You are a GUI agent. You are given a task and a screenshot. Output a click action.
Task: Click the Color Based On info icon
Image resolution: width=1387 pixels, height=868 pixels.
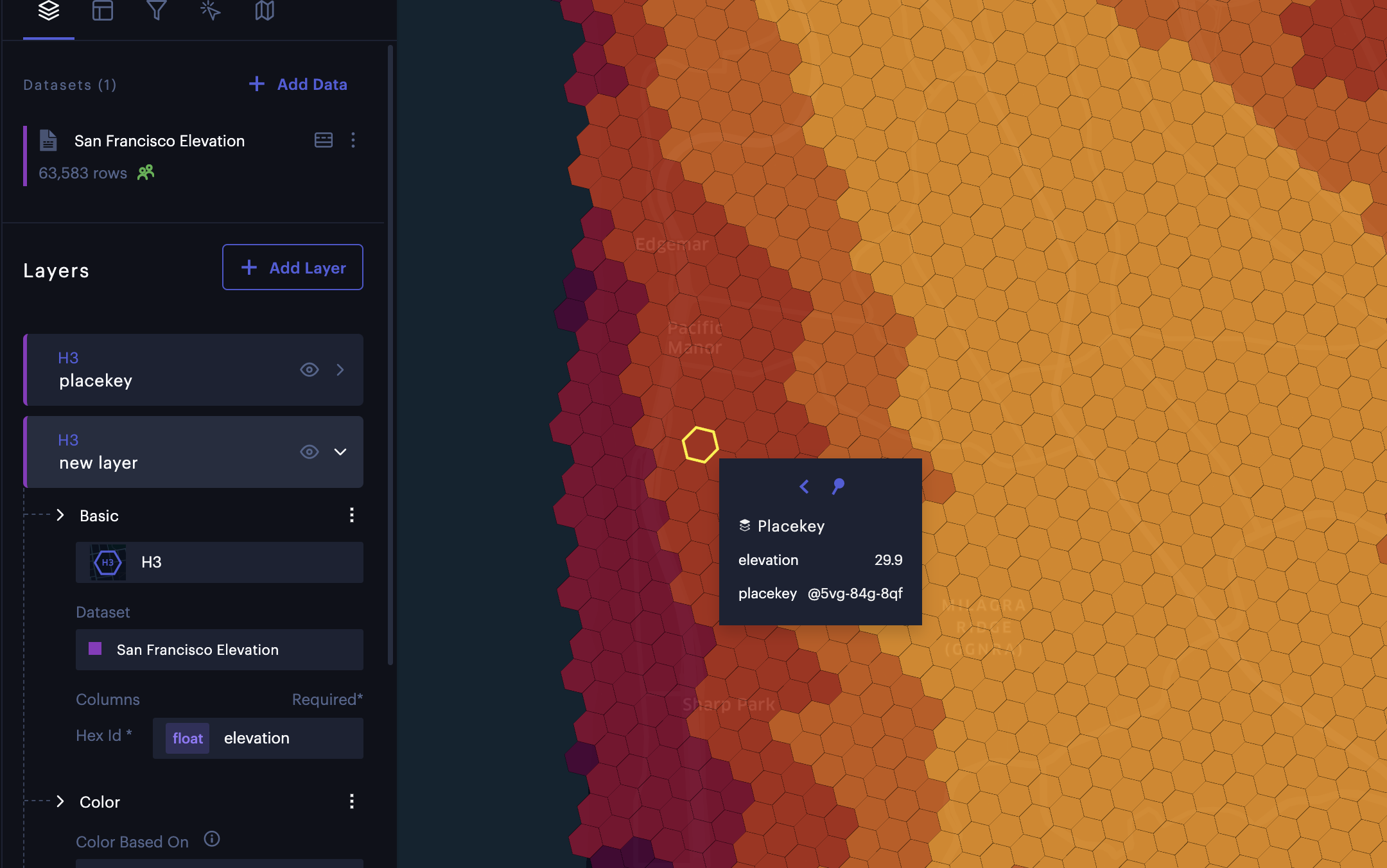pos(212,839)
